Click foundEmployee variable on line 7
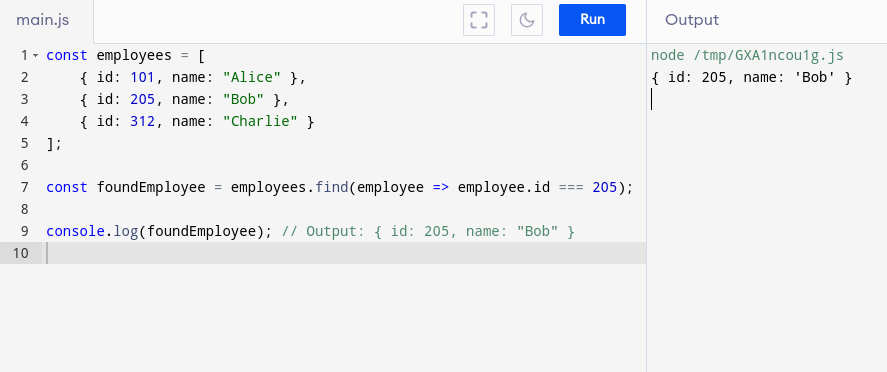The width and height of the screenshot is (887, 372). pos(151,188)
